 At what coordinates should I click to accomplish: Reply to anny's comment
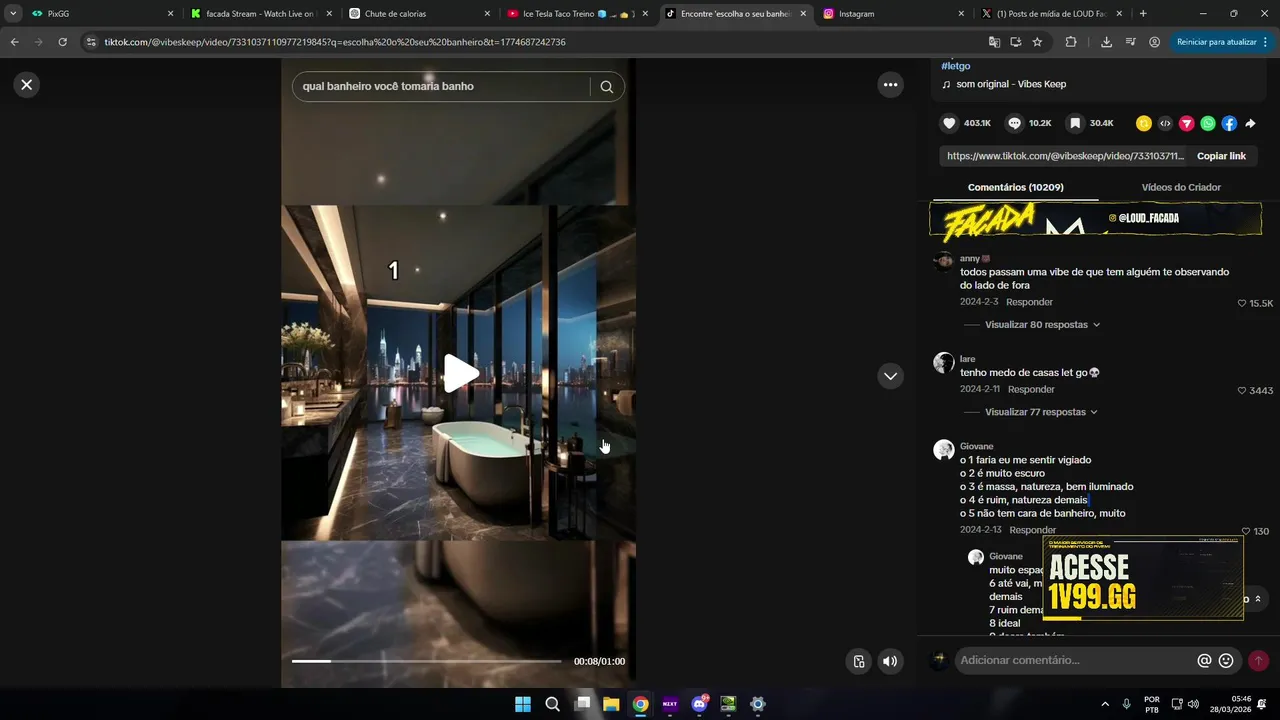[1029, 302]
